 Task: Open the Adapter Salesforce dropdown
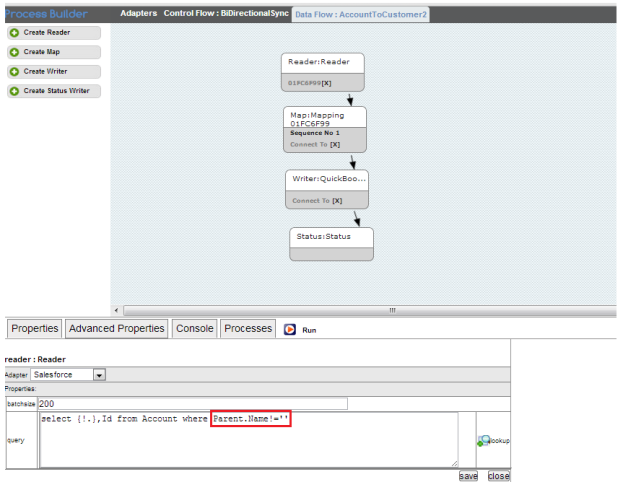pyautogui.click(x=99, y=375)
